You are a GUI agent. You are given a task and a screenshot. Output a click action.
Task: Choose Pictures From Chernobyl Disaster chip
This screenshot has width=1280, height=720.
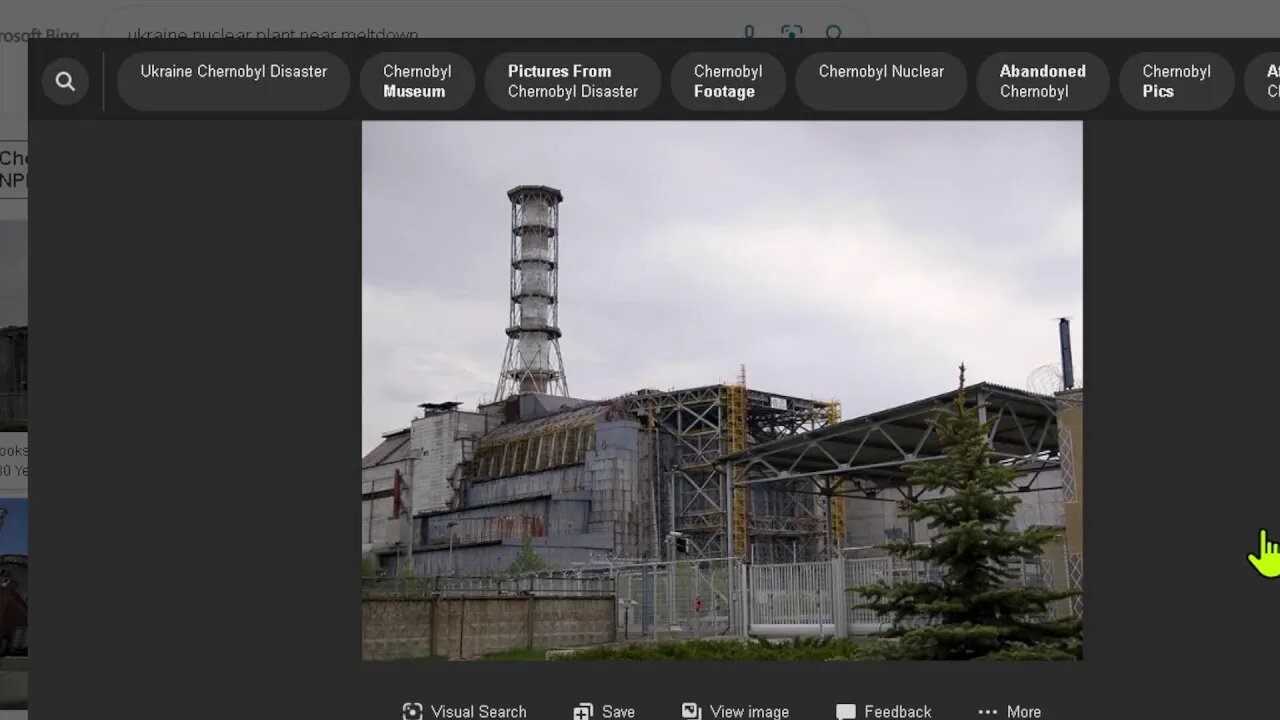pos(572,81)
